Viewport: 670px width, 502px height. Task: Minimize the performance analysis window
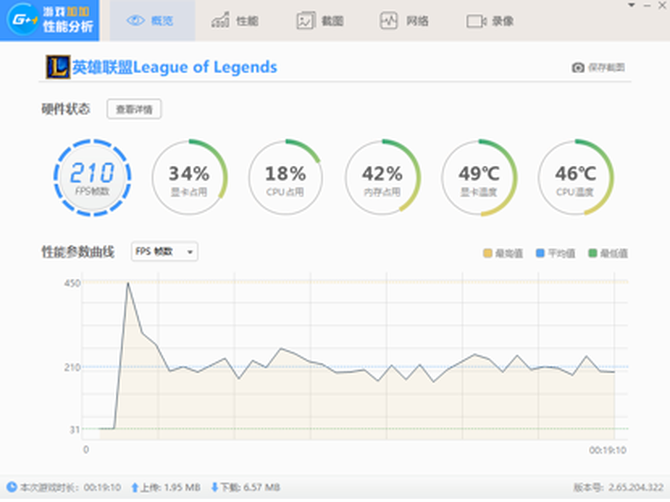click(x=647, y=5)
